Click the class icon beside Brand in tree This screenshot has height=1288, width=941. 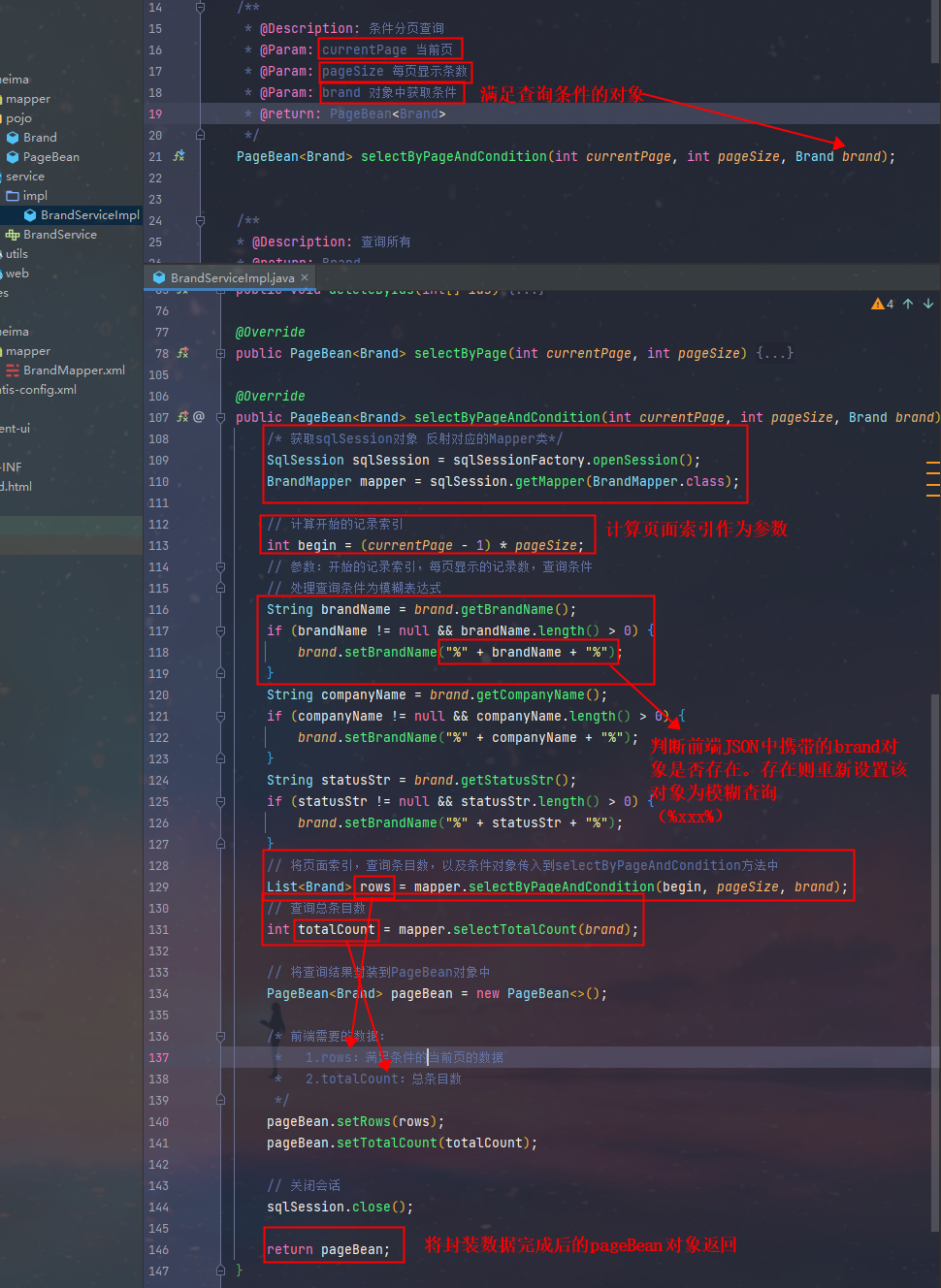[x=13, y=137]
